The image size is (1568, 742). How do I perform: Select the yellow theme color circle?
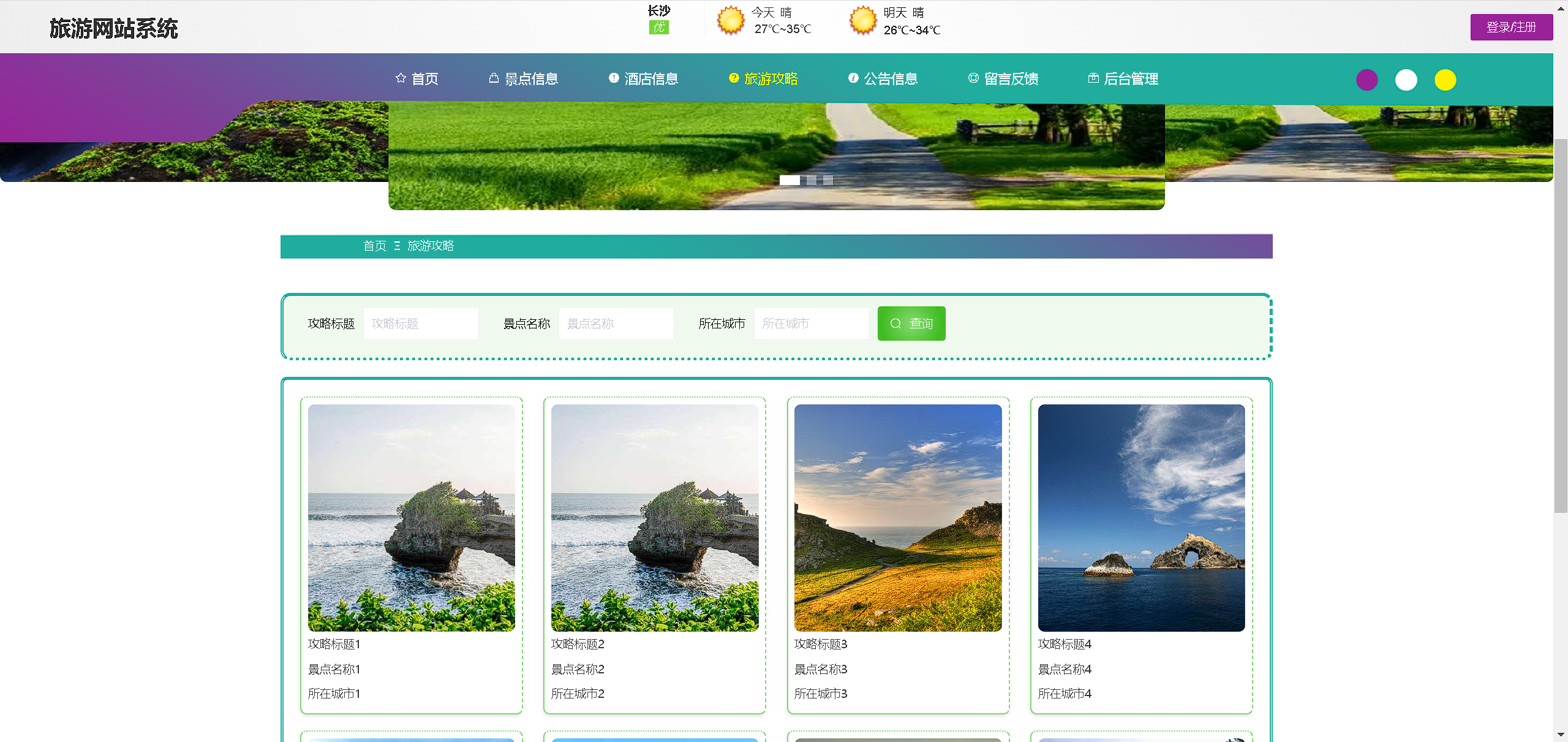[1445, 80]
